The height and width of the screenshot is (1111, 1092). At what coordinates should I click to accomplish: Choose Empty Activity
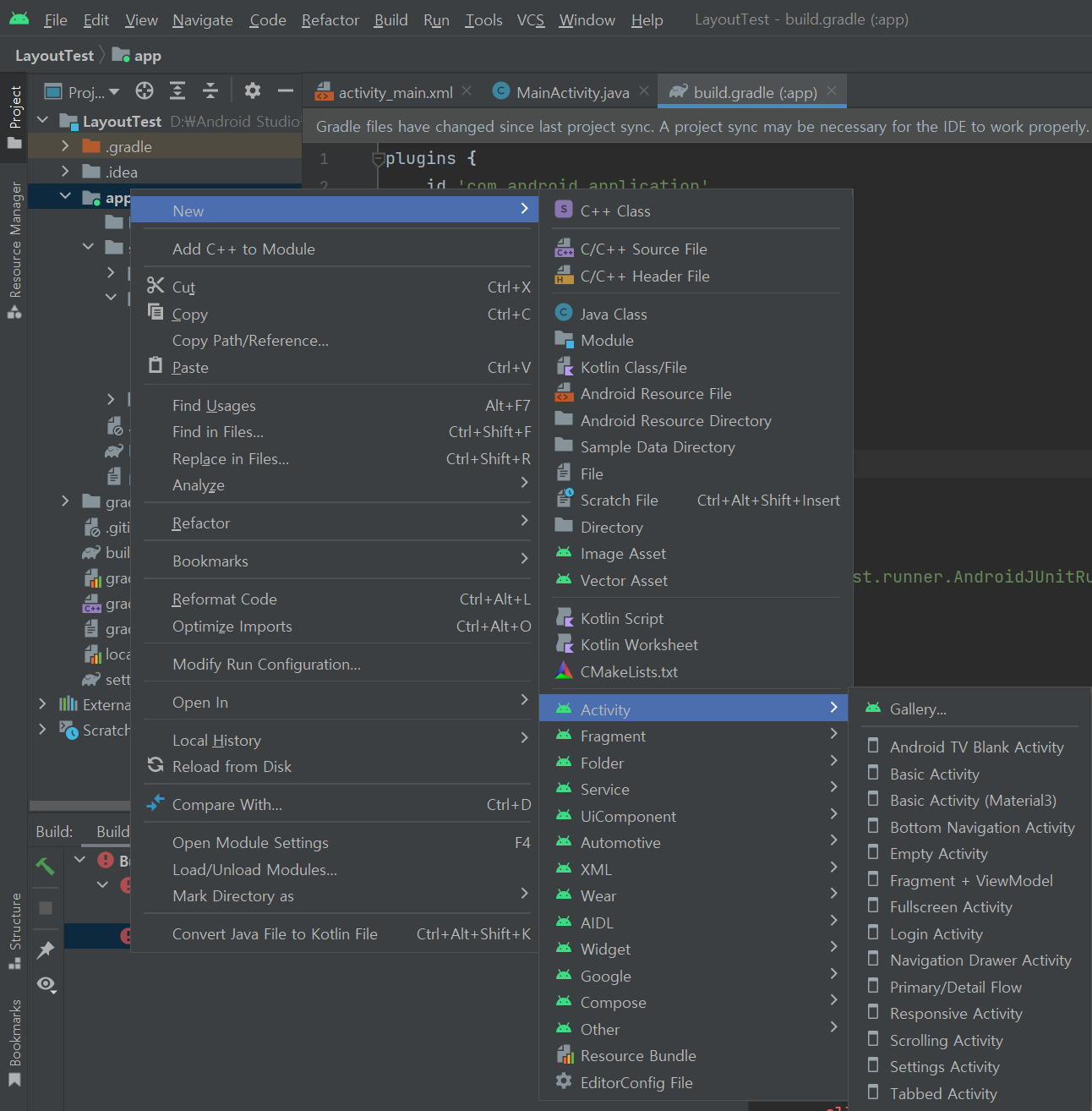(970, 853)
